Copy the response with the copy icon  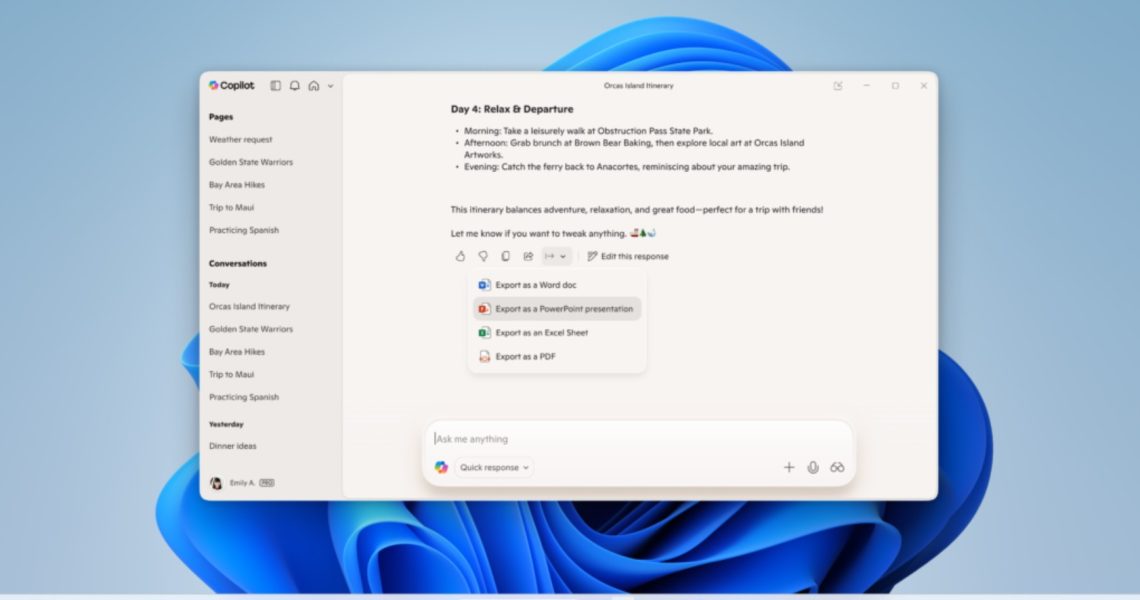[505, 256]
